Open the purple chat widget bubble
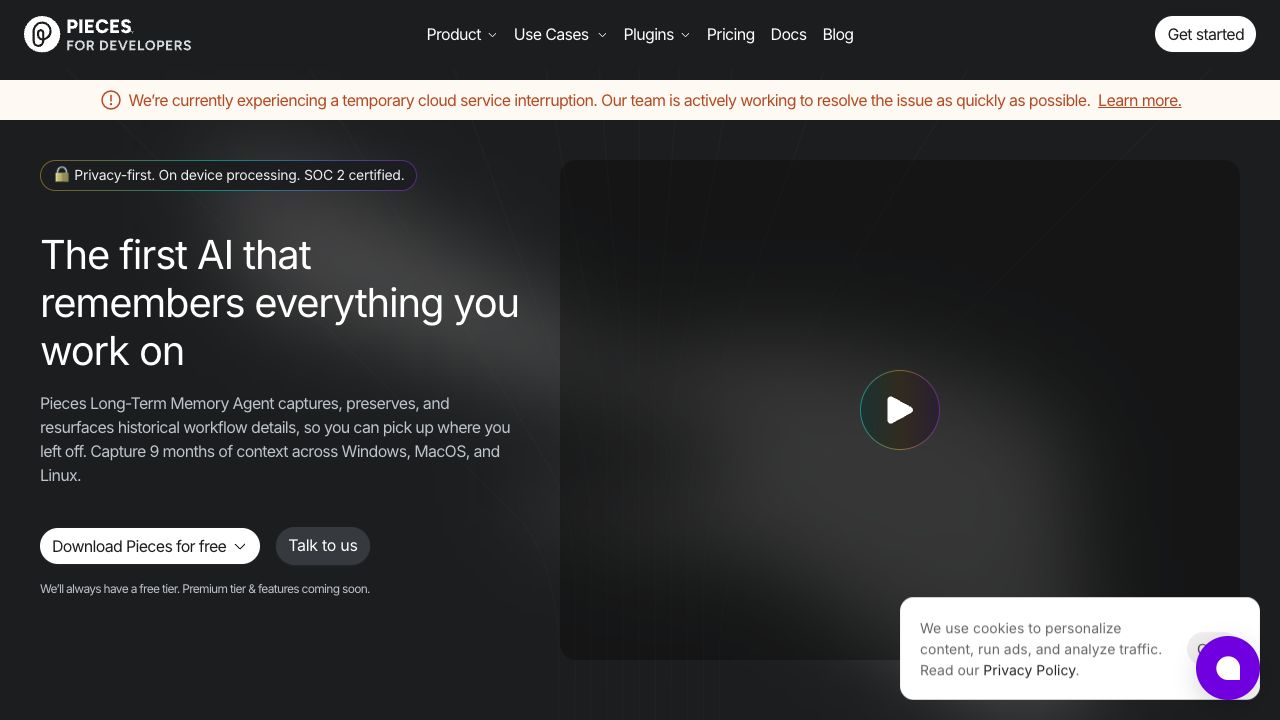 click(x=1227, y=668)
